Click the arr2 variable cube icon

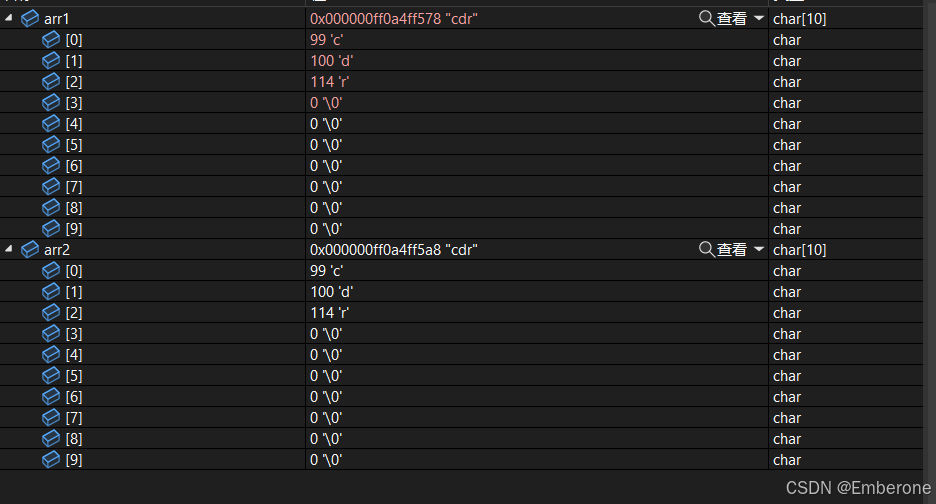pyautogui.click(x=30, y=250)
